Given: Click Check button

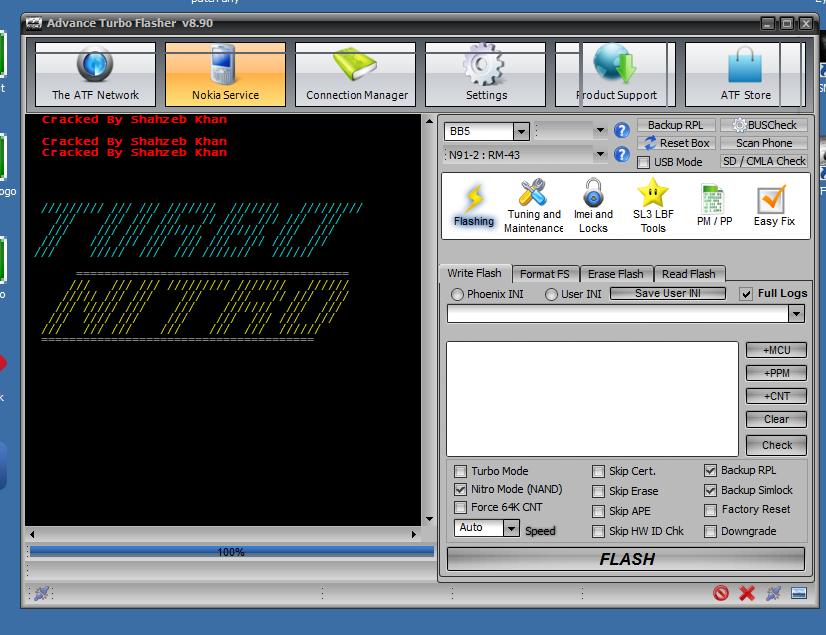Looking at the screenshot, I should pos(776,445).
